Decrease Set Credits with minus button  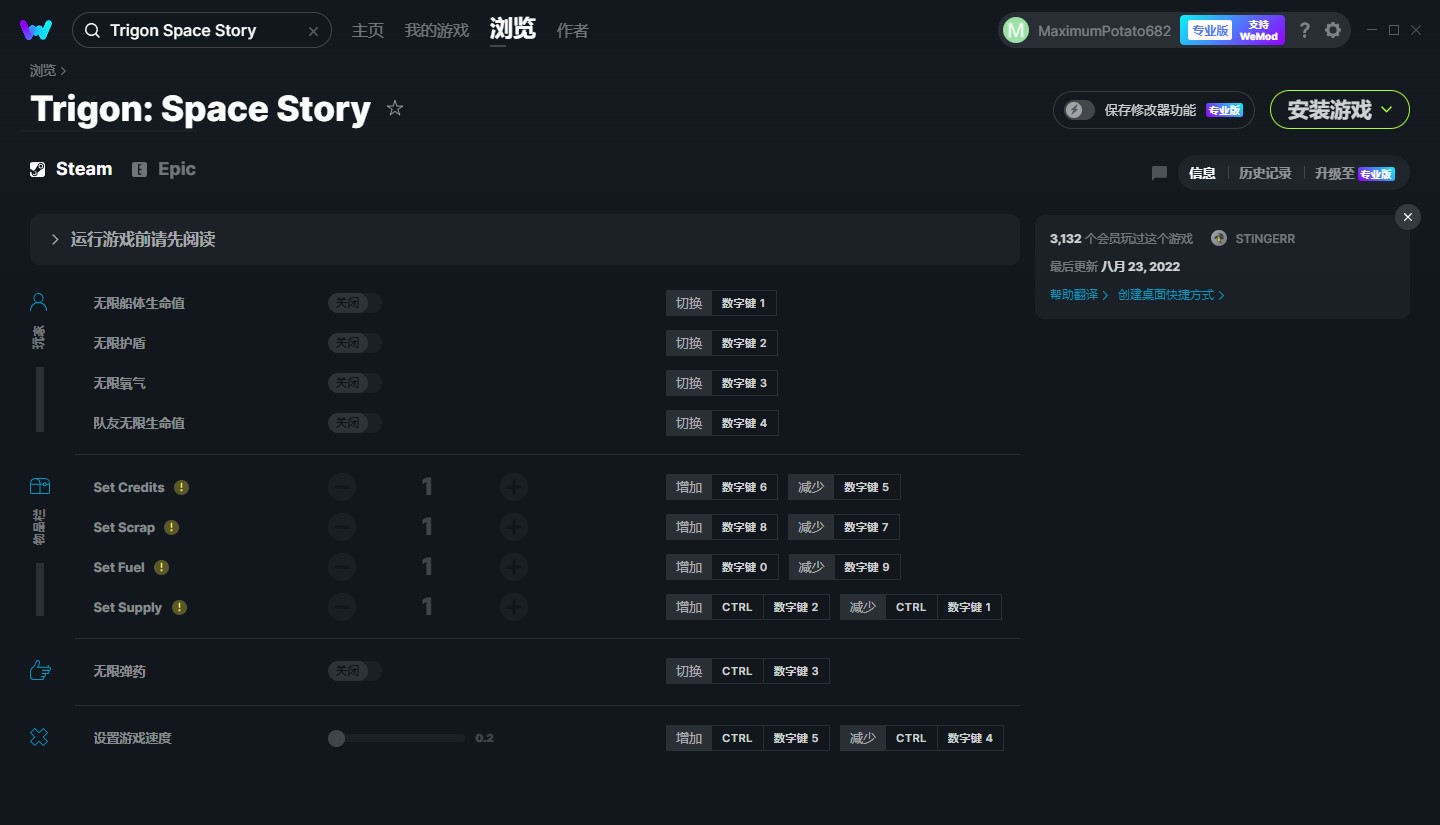tap(342, 487)
